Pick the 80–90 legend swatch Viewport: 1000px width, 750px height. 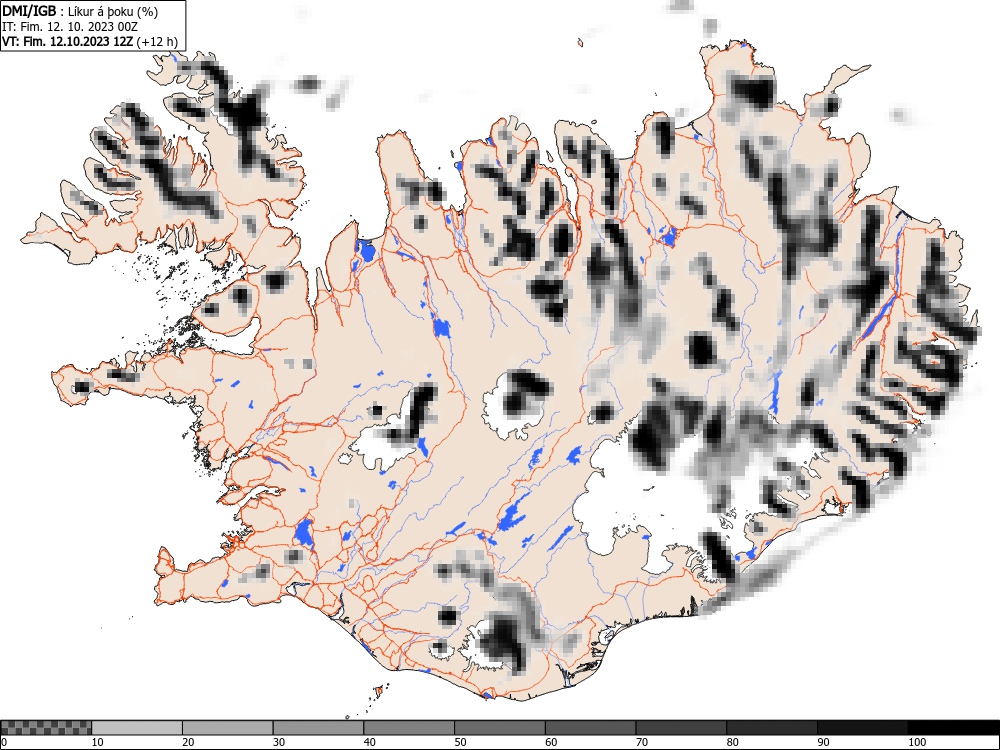pos(772,728)
